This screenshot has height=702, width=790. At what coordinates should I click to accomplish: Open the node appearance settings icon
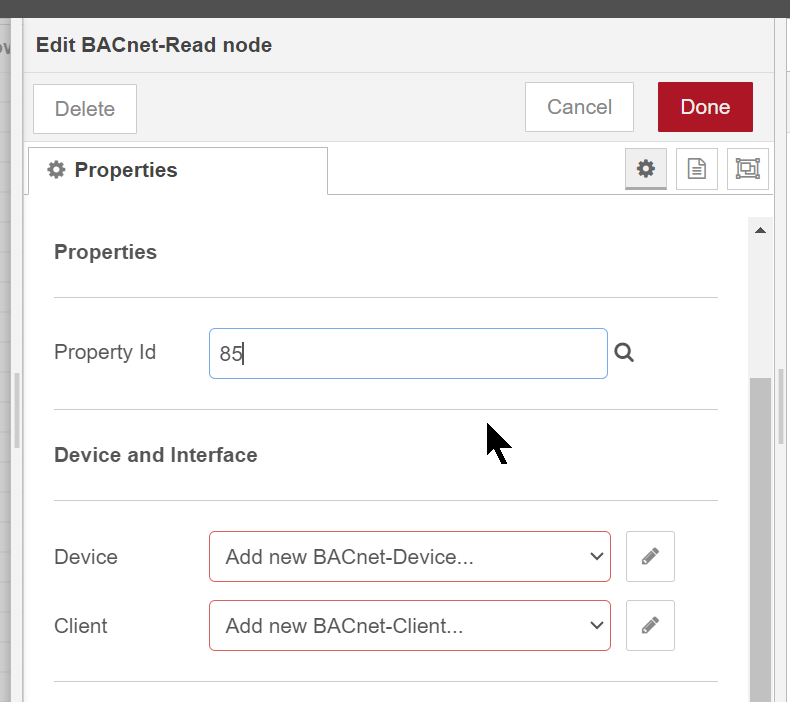(747, 169)
